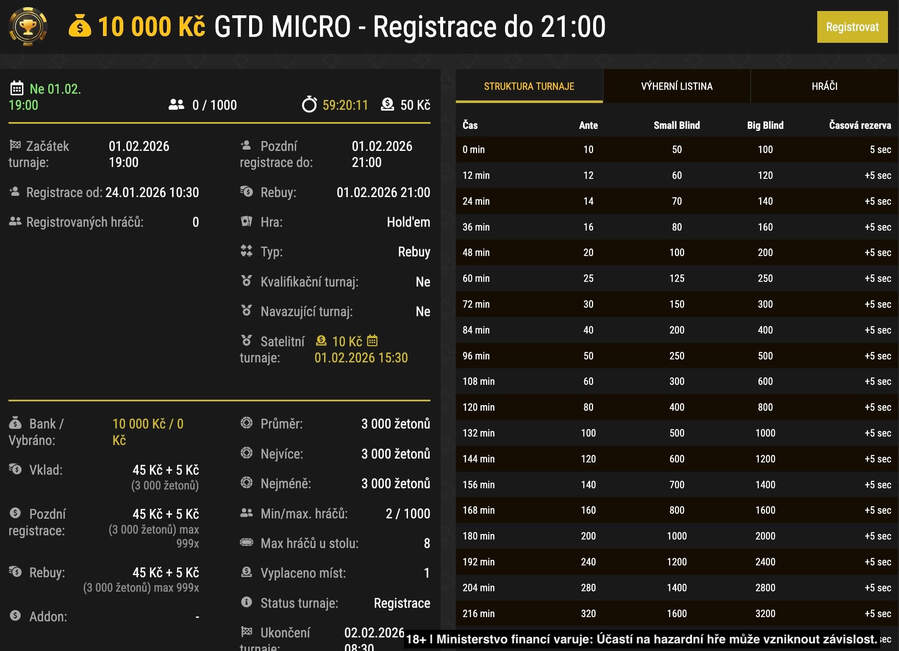
Task: Select the STRUKTURA TURNAJE tab
Action: click(528, 87)
